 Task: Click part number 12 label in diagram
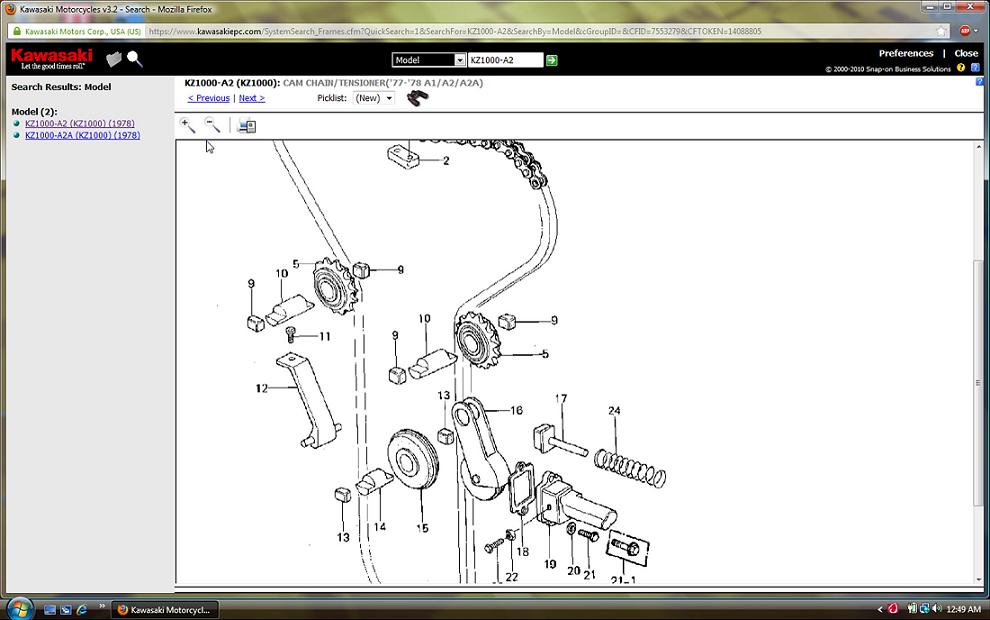(262, 388)
